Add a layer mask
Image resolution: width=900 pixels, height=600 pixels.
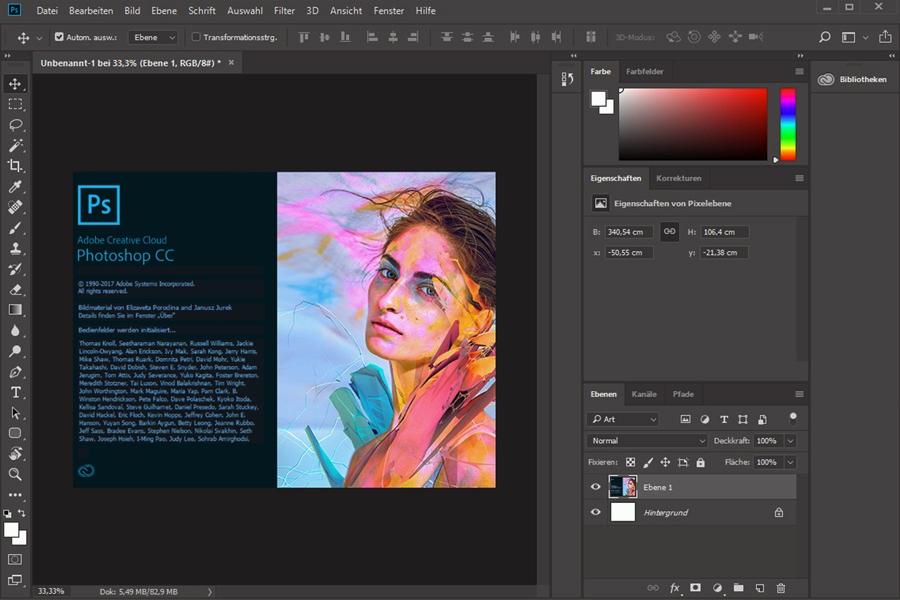(x=695, y=588)
